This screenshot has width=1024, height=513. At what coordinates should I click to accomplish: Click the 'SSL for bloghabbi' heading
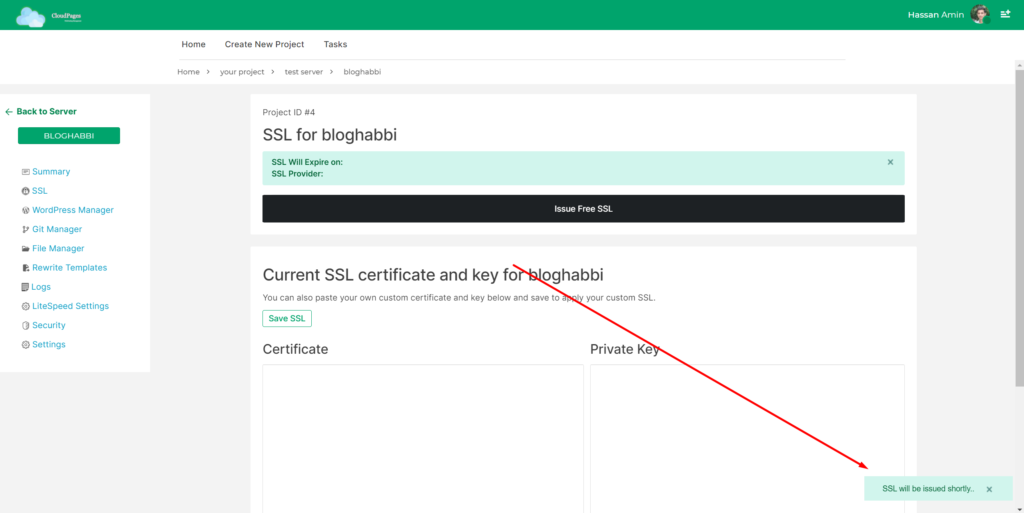[330, 135]
